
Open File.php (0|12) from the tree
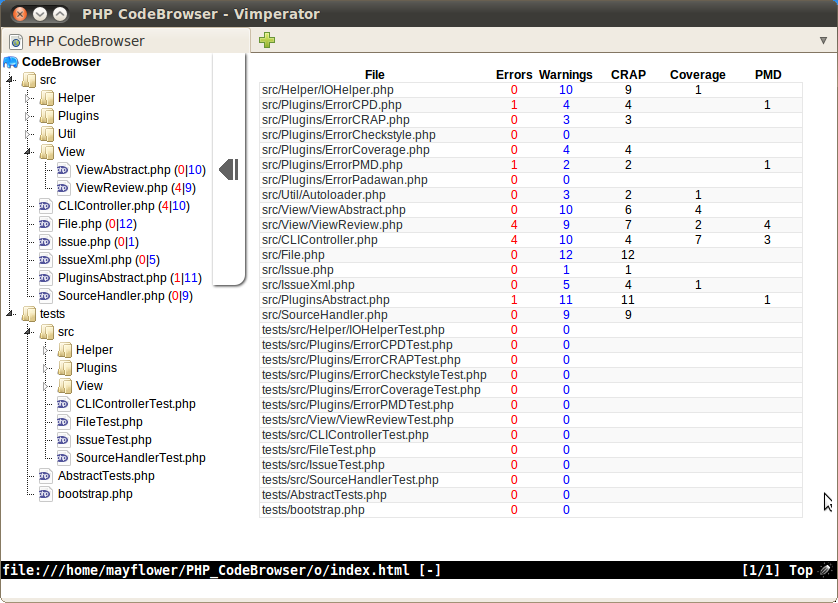click(97, 224)
